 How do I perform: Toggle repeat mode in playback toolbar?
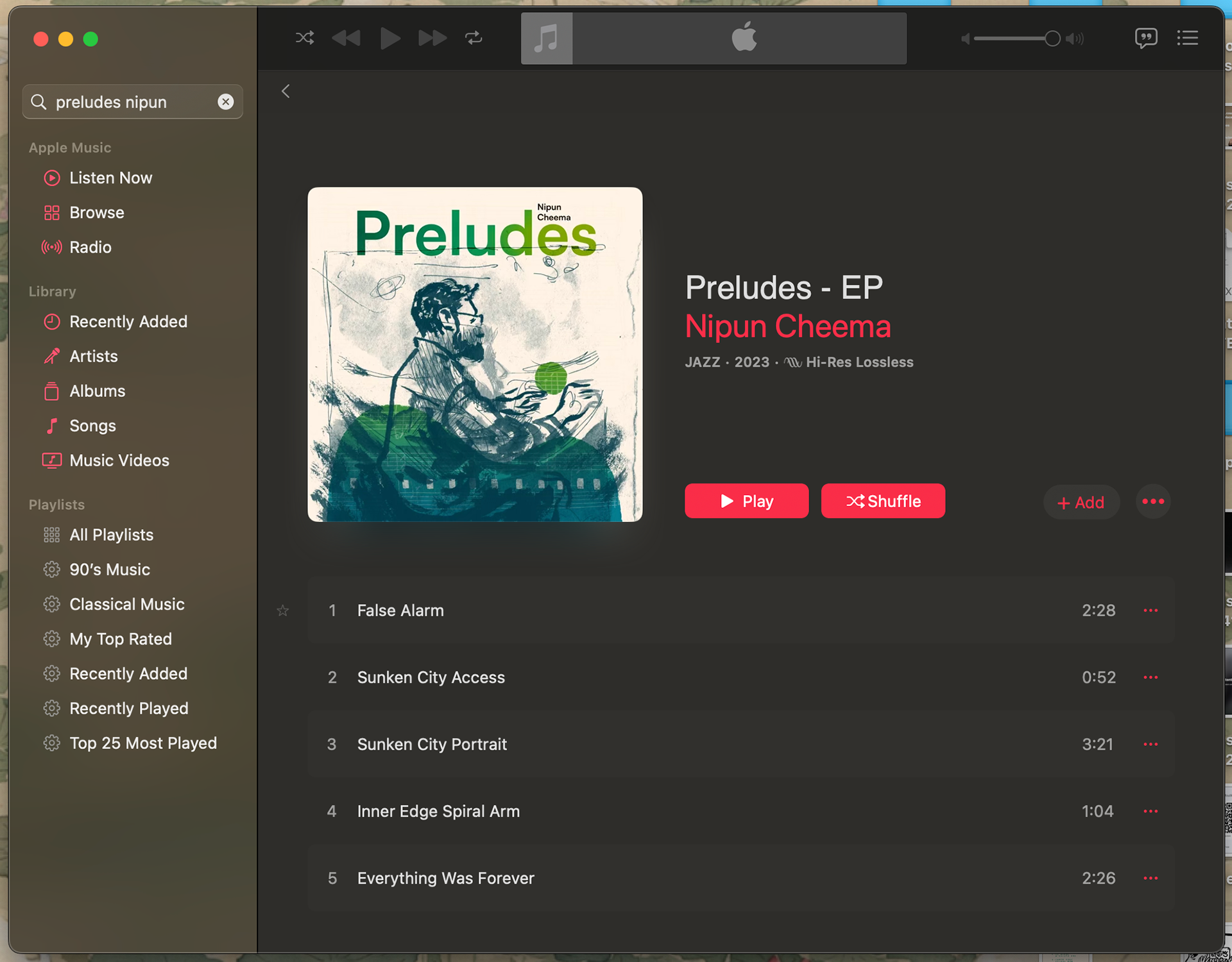tap(474, 38)
